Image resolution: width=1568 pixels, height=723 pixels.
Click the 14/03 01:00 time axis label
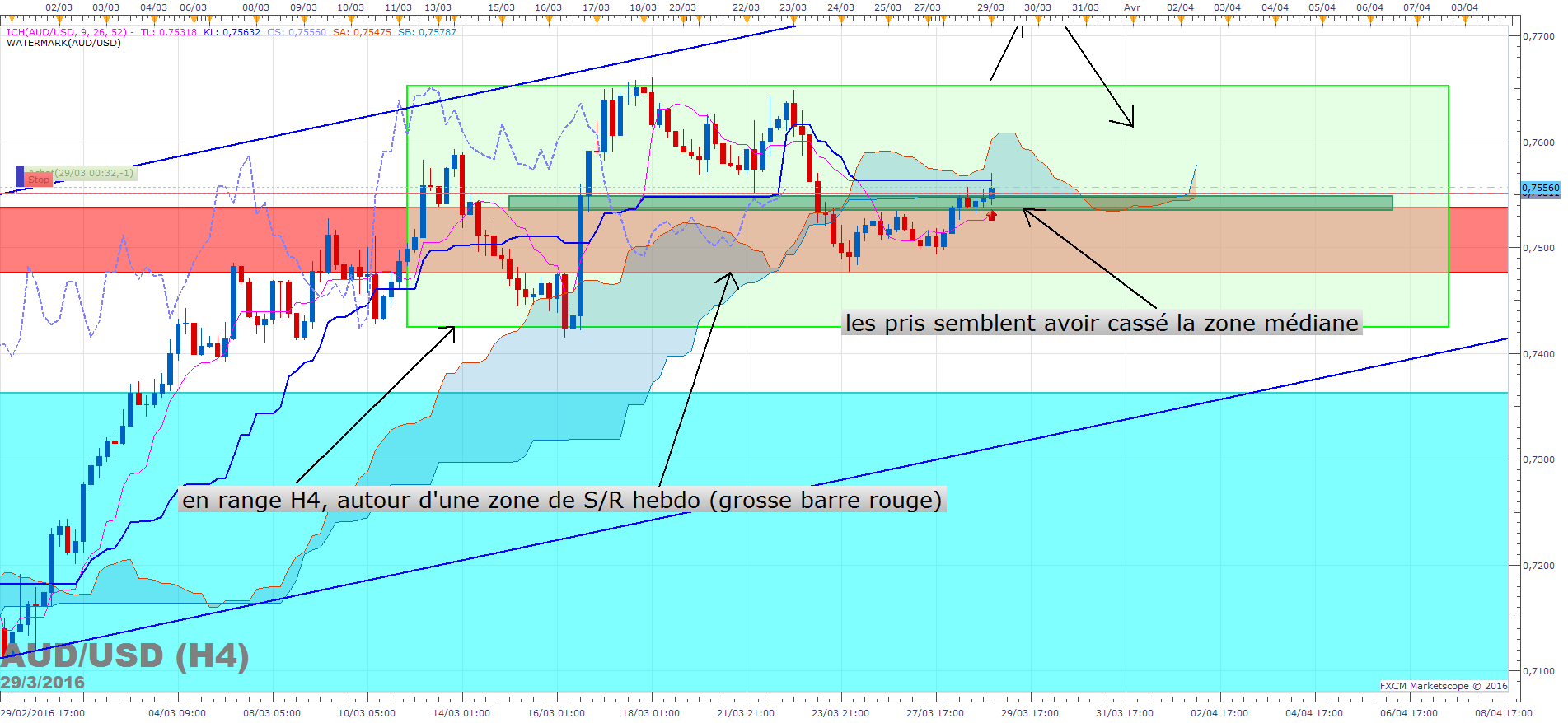tap(461, 713)
